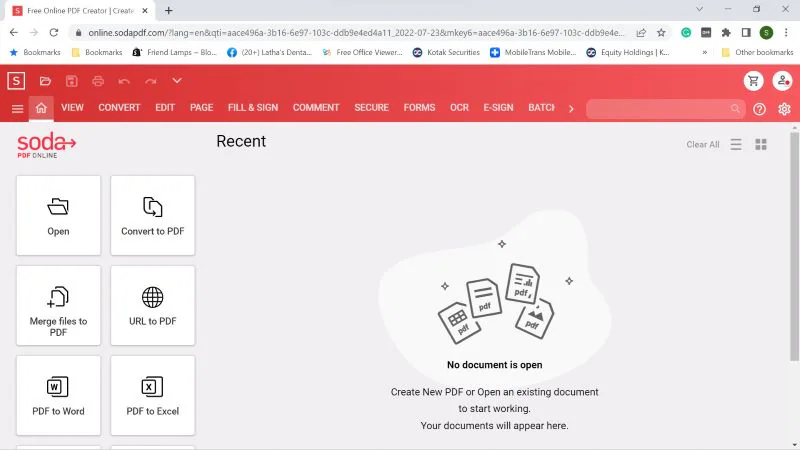
Task: Click the share page icon in address bar
Action: 641,33
